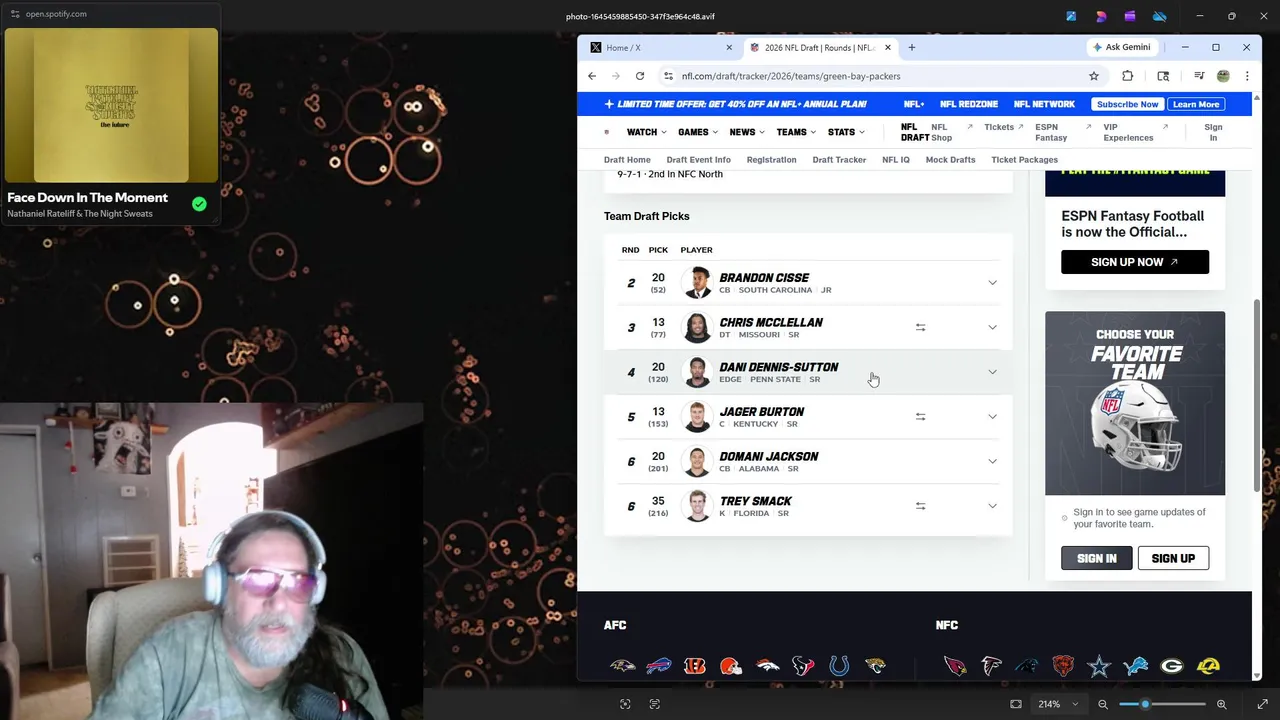Image resolution: width=1280 pixels, height=720 pixels.
Task: Expand the Jager Burton pick details
Action: tap(992, 416)
